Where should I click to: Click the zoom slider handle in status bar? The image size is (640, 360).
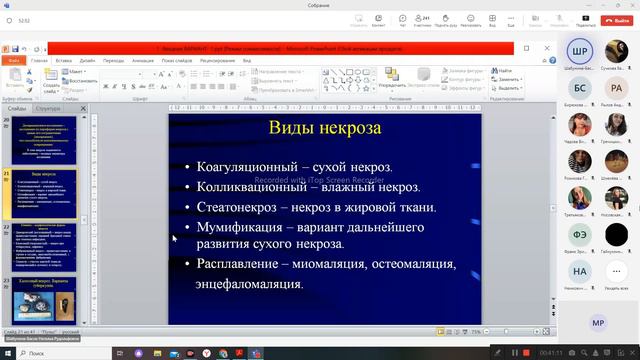pos(506,332)
